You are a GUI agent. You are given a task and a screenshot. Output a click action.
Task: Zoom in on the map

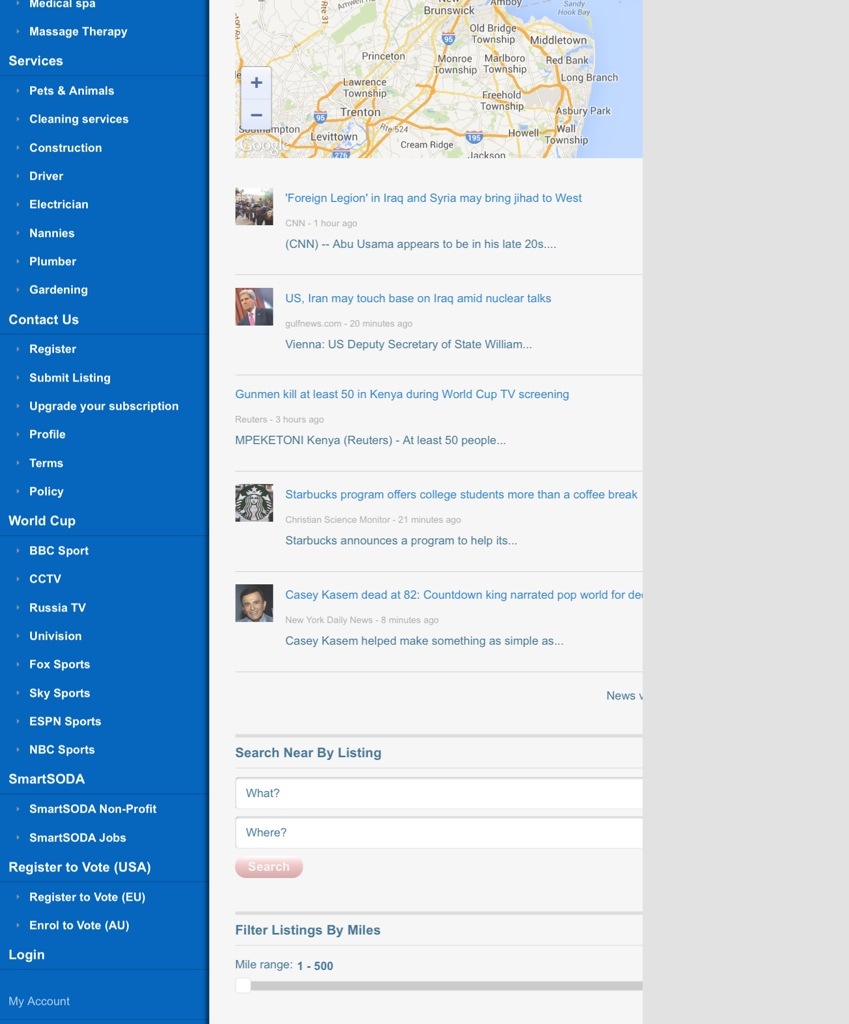pyautogui.click(x=256, y=83)
